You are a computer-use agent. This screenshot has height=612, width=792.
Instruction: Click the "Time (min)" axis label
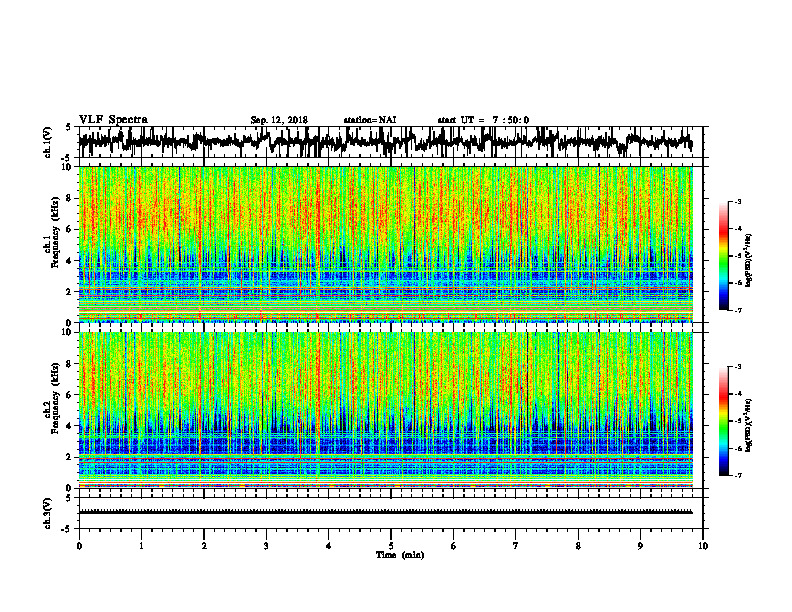(x=400, y=555)
